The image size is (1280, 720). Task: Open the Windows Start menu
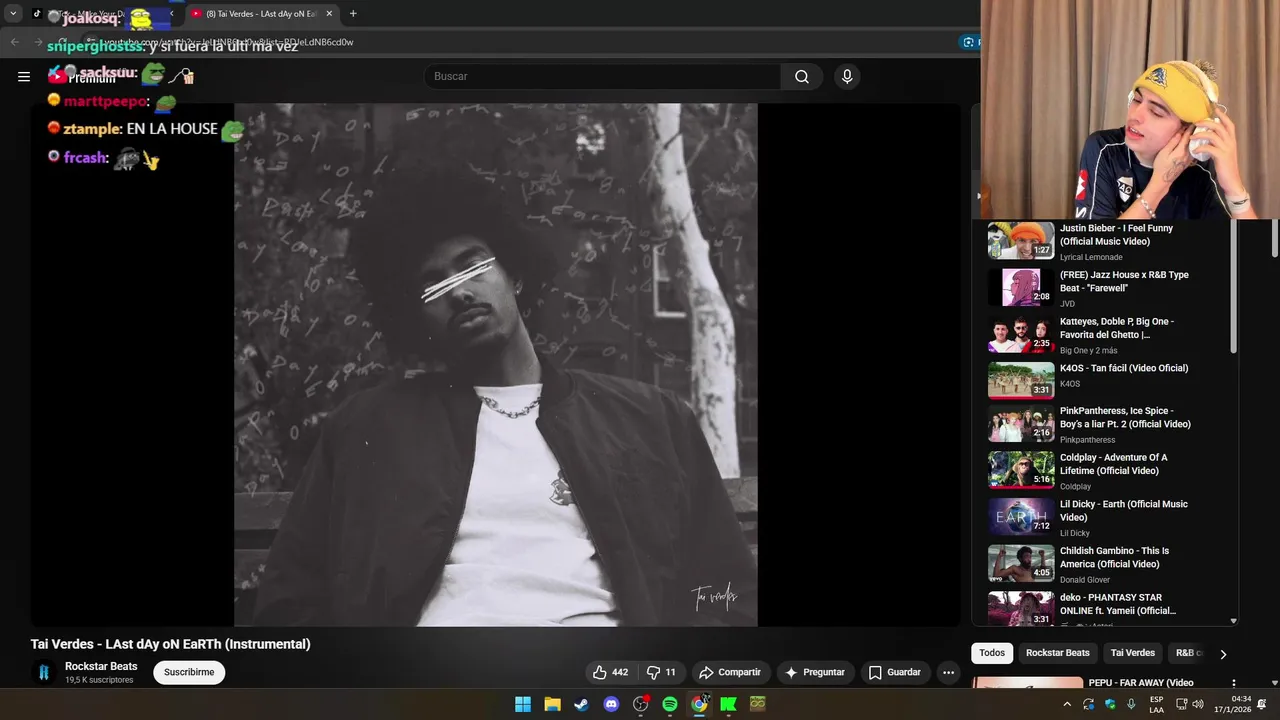coord(523,704)
